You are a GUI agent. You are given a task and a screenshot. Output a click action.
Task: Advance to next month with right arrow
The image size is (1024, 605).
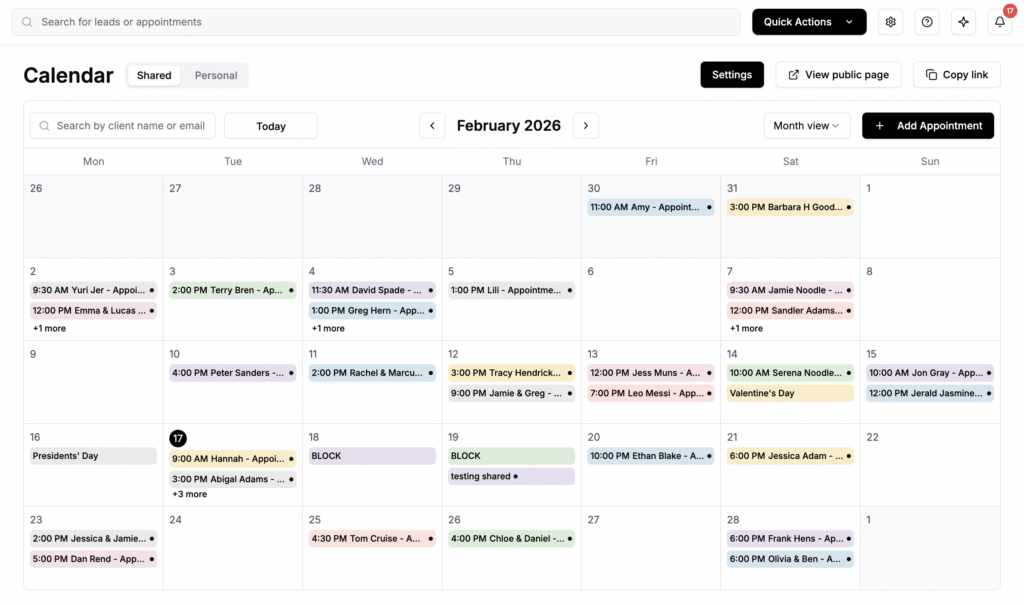click(586, 126)
